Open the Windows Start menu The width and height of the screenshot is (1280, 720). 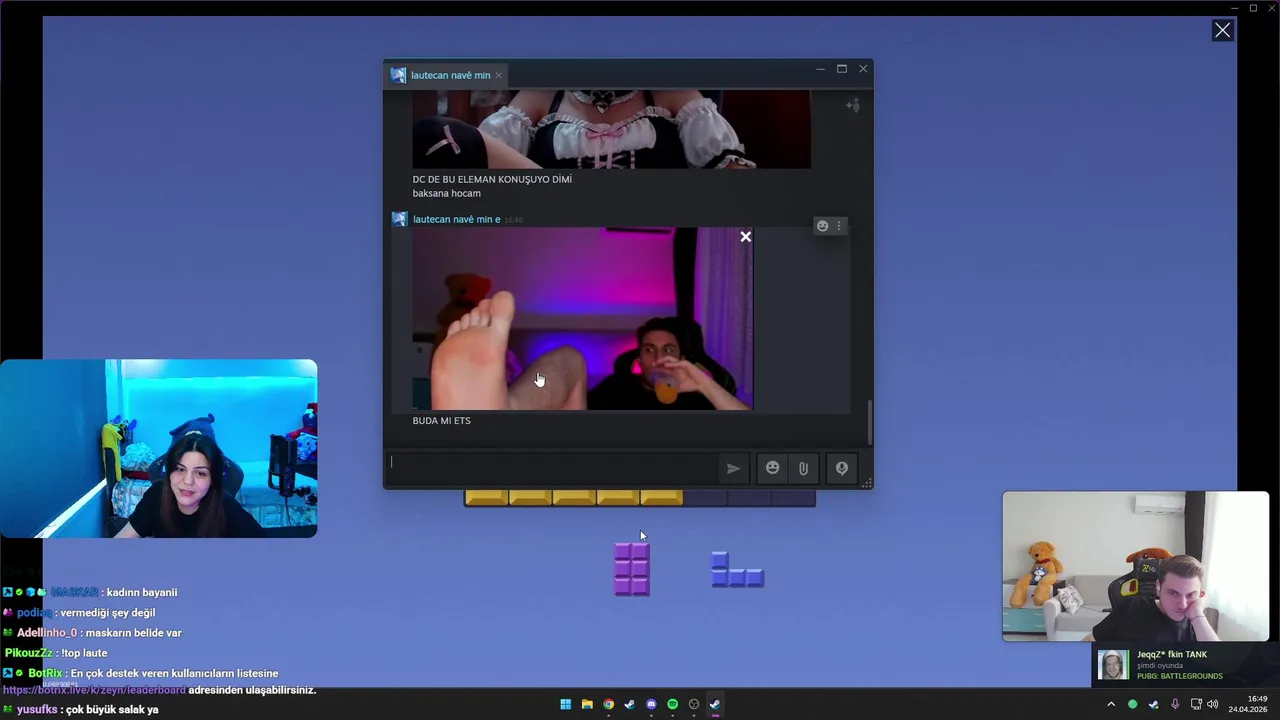point(565,704)
